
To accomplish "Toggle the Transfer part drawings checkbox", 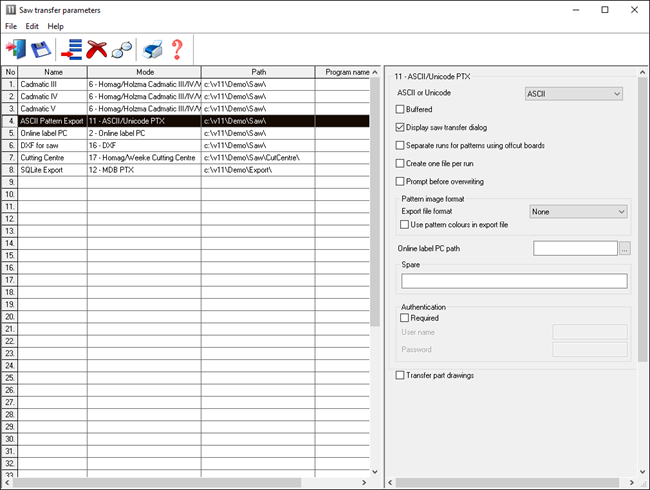I will pyautogui.click(x=401, y=375).
